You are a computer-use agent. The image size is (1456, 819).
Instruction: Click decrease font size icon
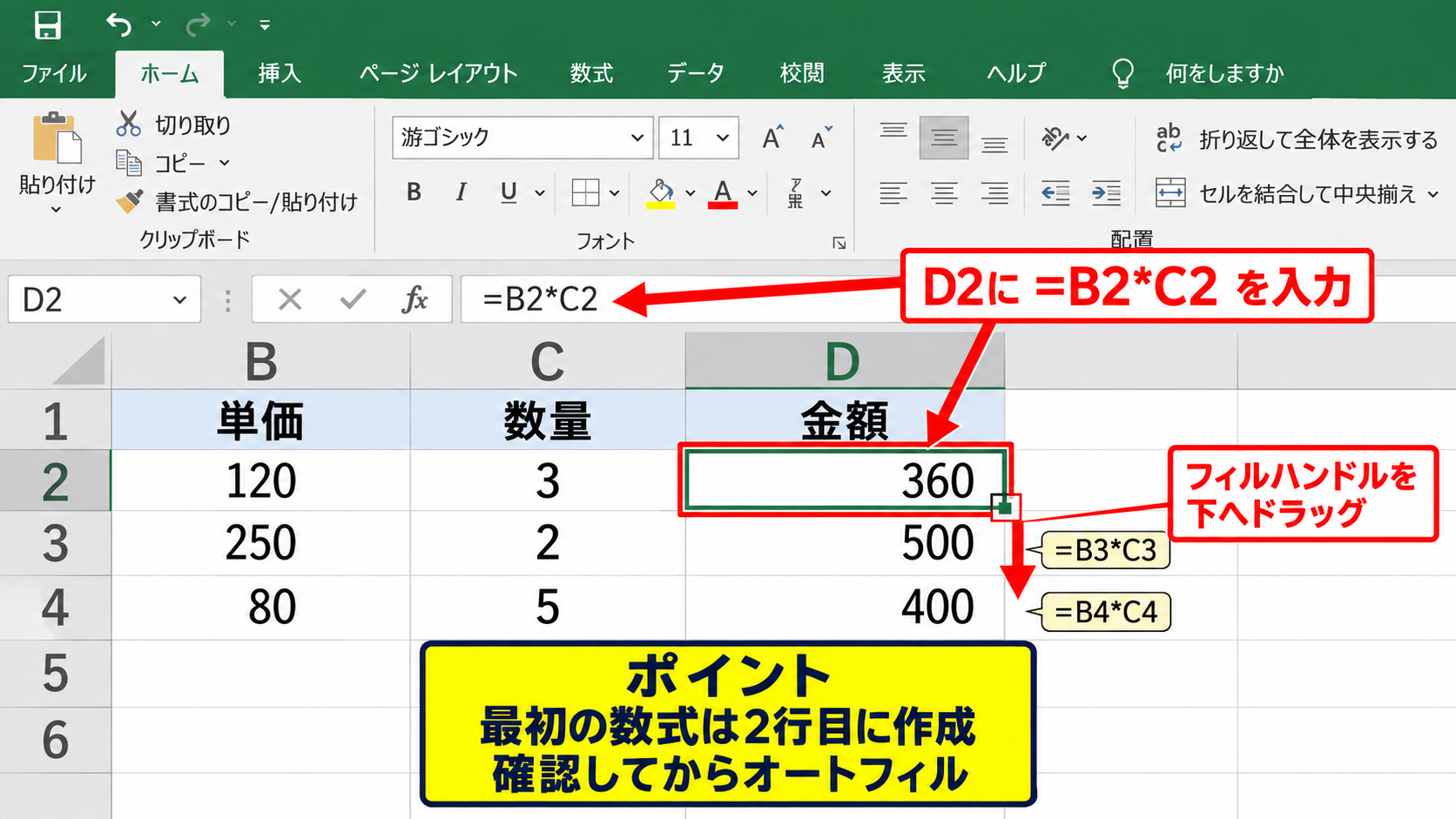pyautogui.click(x=821, y=138)
